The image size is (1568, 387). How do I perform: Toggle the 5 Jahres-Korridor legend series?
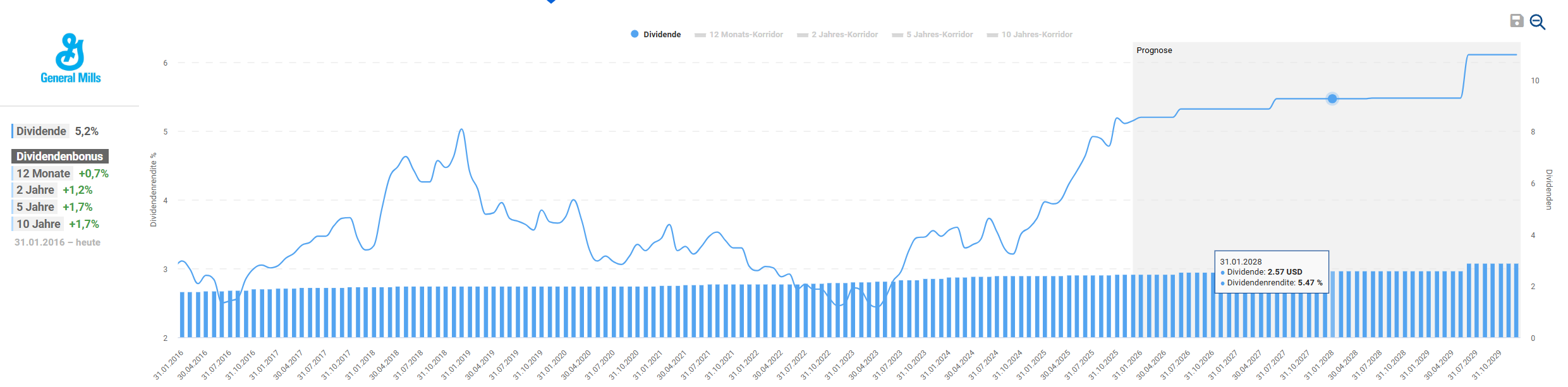[x=932, y=35]
